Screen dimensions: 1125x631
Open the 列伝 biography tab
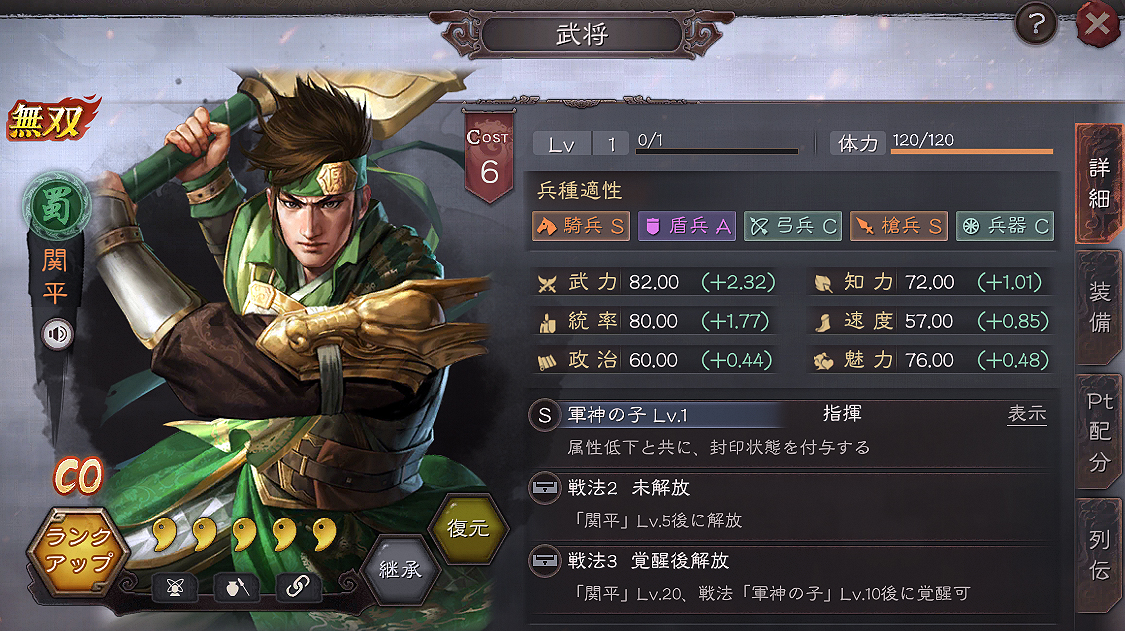[1099, 555]
